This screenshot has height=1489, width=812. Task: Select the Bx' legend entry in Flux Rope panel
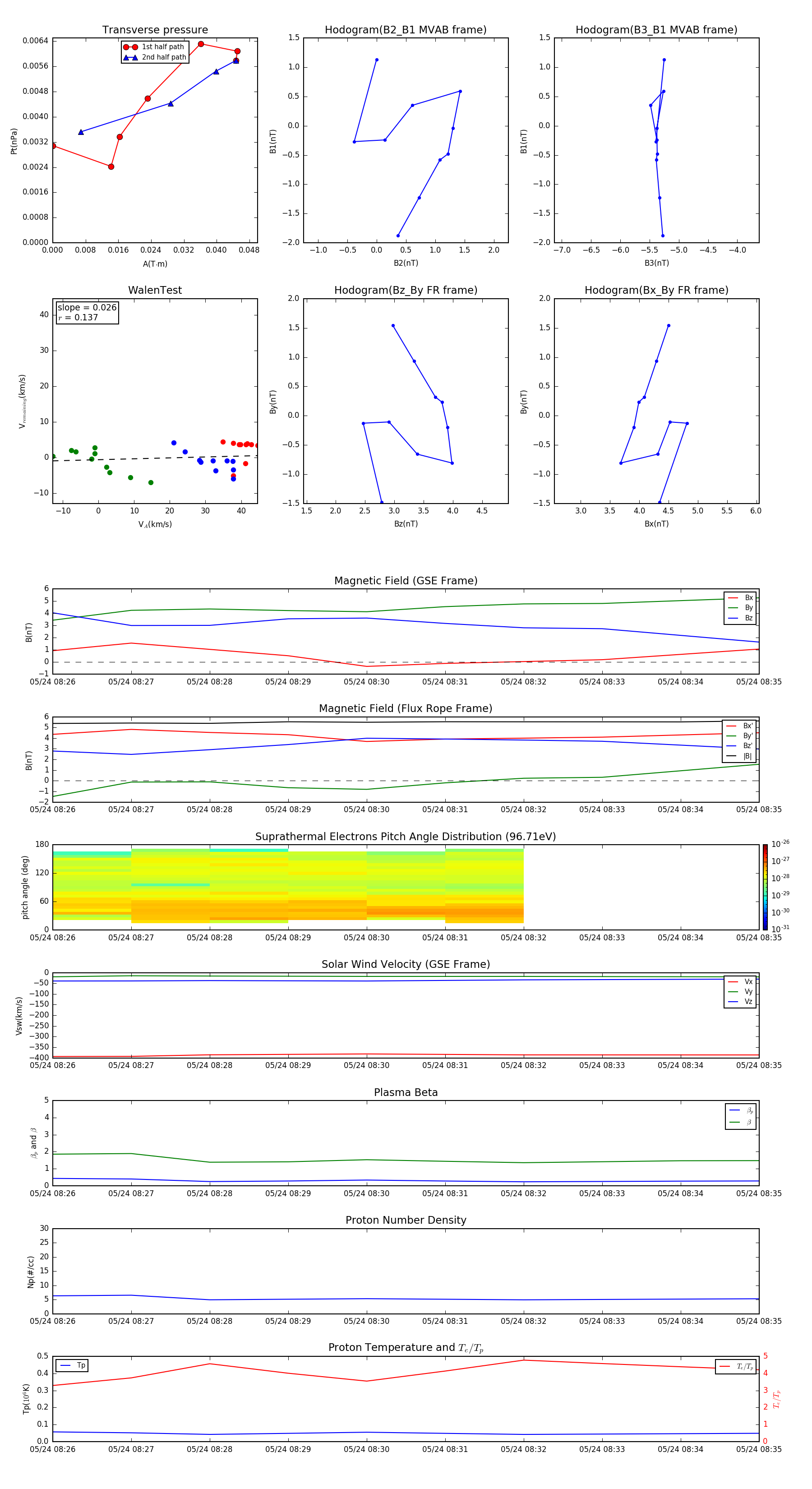pyautogui.click(x=739, y=726)
